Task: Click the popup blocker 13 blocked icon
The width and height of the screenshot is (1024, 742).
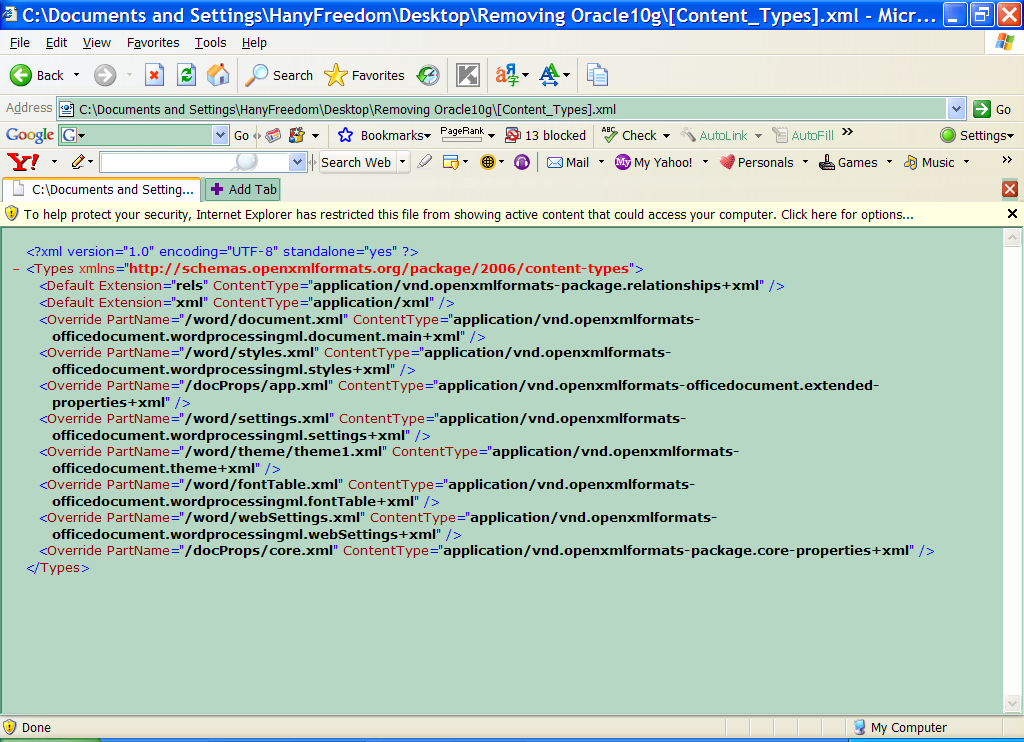Action: coord(545,135)
